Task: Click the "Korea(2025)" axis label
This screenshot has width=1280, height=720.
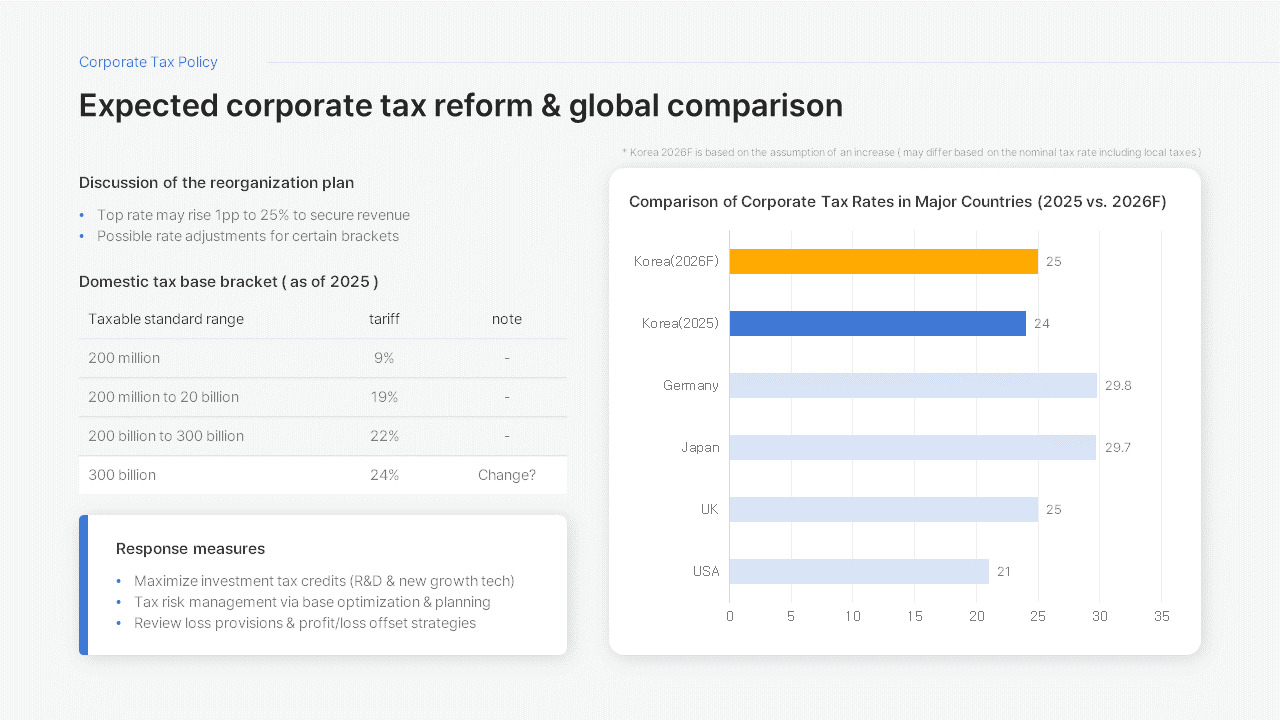Action: pyautogui.click(x=680, y=323)
